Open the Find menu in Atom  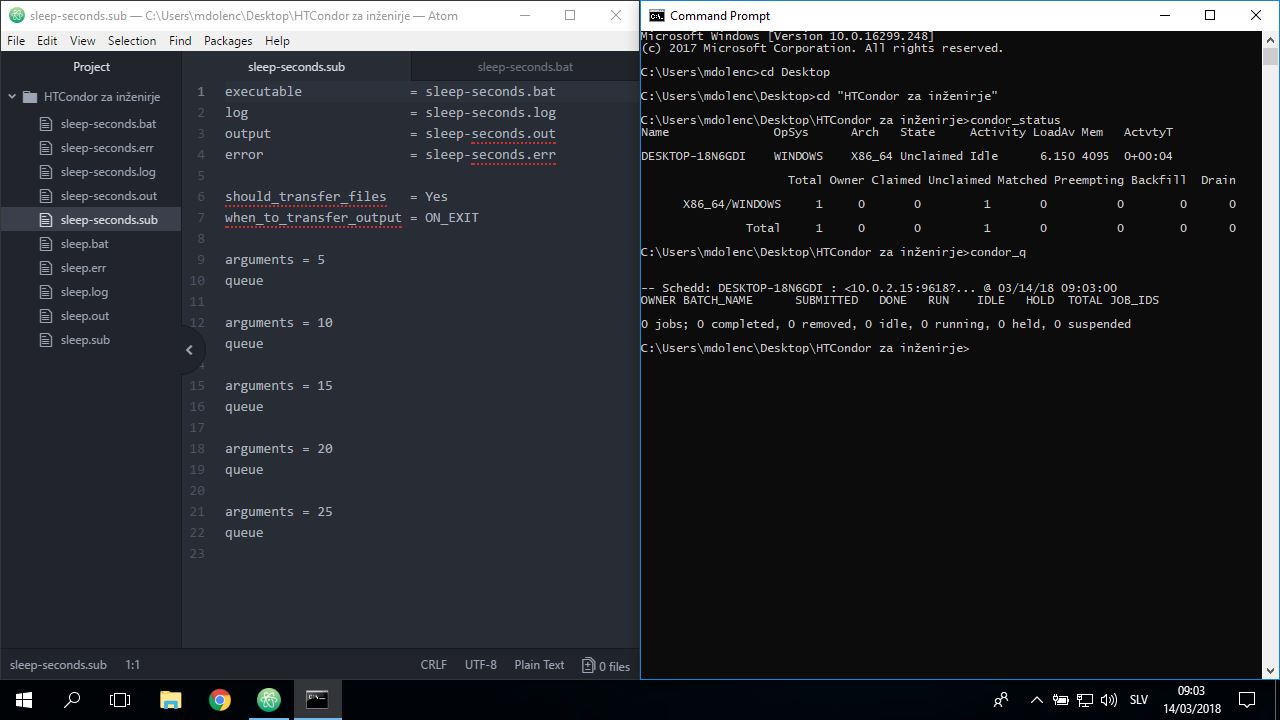coord(180,41)
